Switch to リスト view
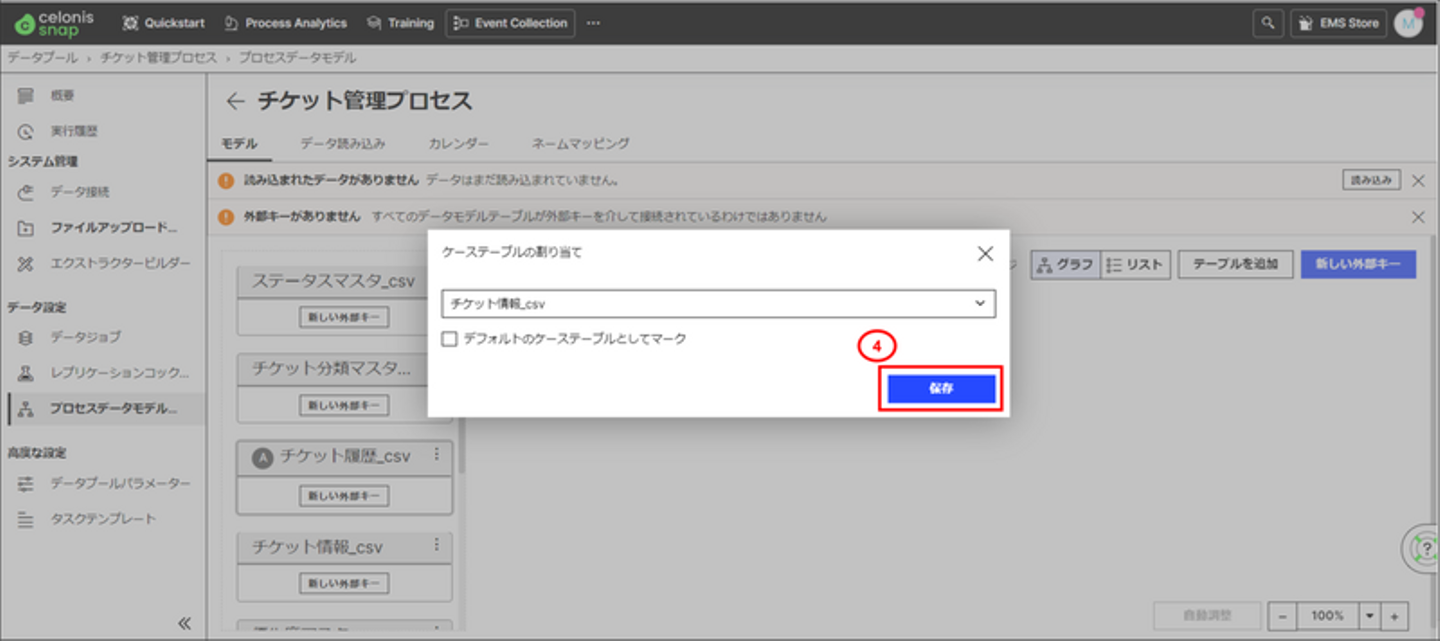1440x641 pixels. click(x=1136, y=265)
